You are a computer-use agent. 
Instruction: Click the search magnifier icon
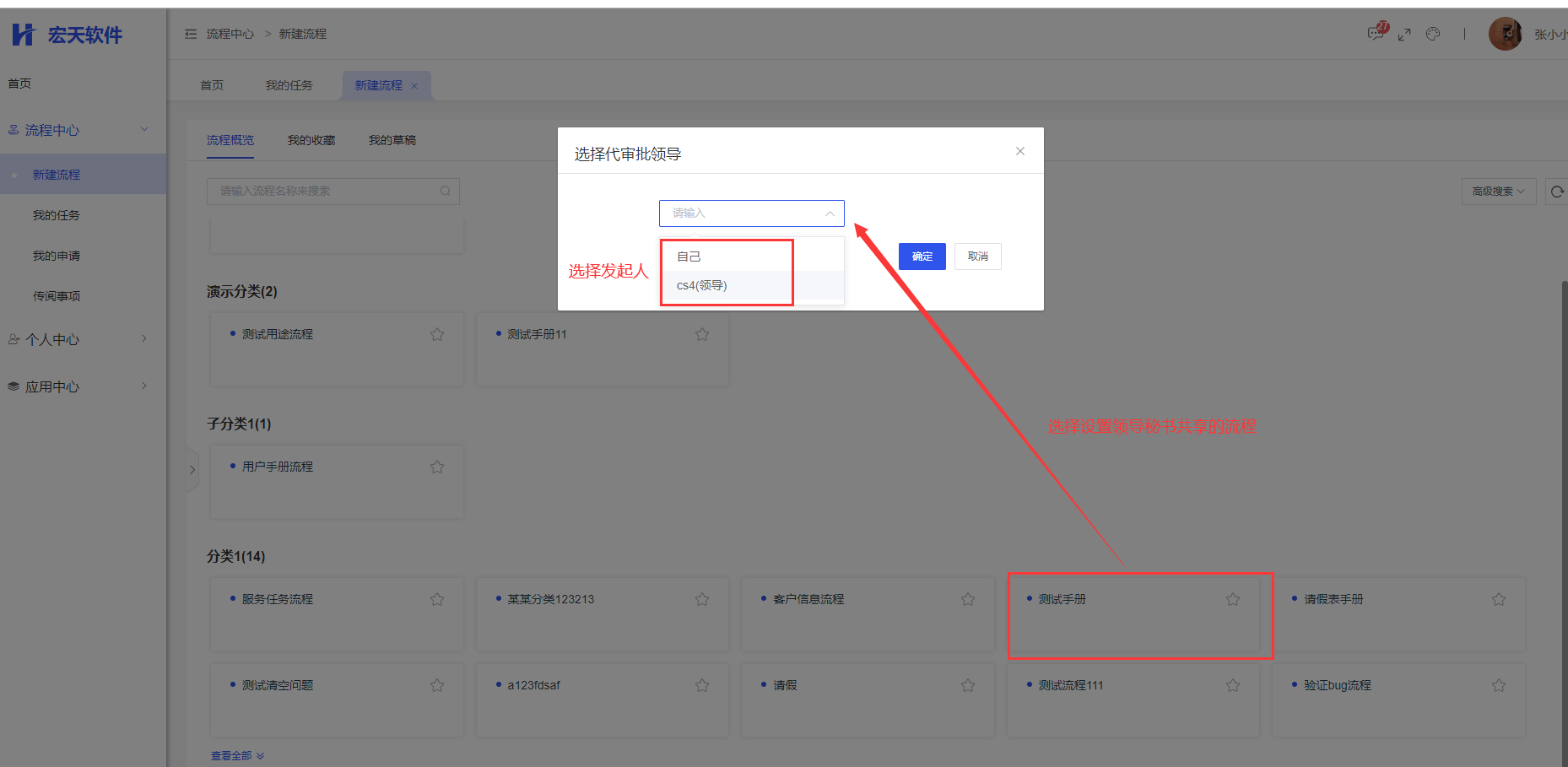tap(445, 192)
